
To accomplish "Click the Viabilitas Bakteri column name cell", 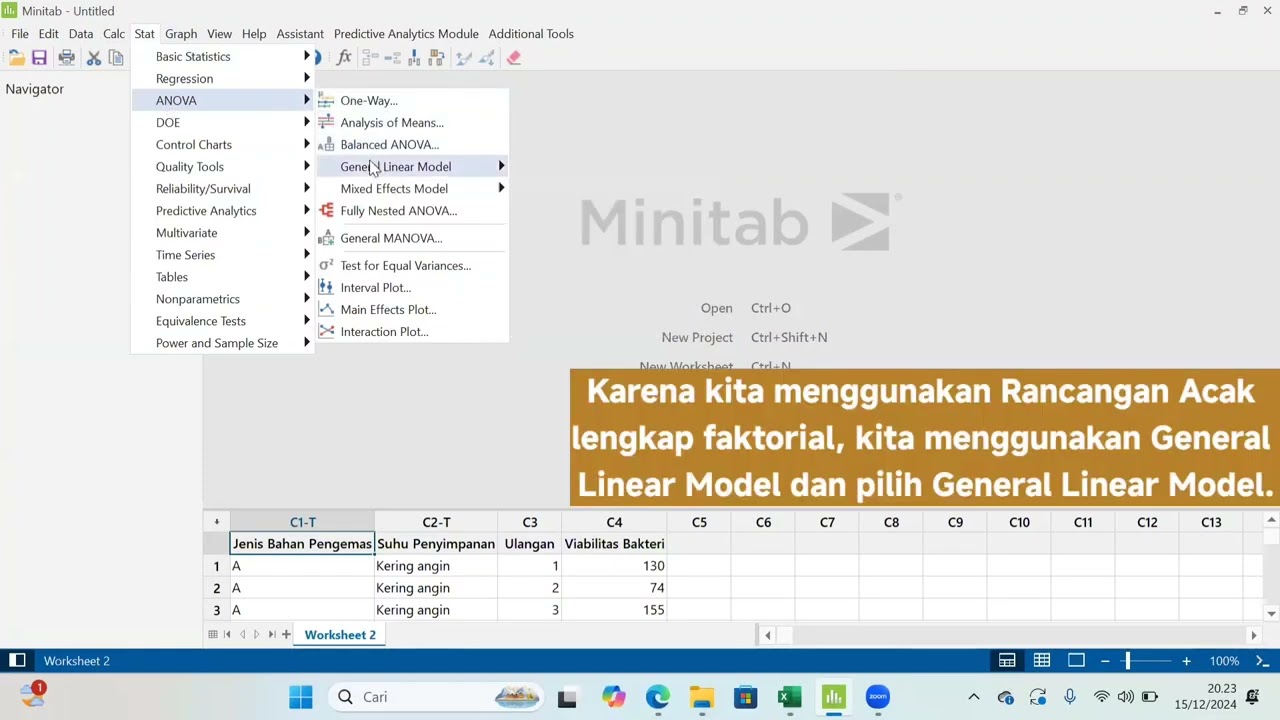I will point(614,544).
